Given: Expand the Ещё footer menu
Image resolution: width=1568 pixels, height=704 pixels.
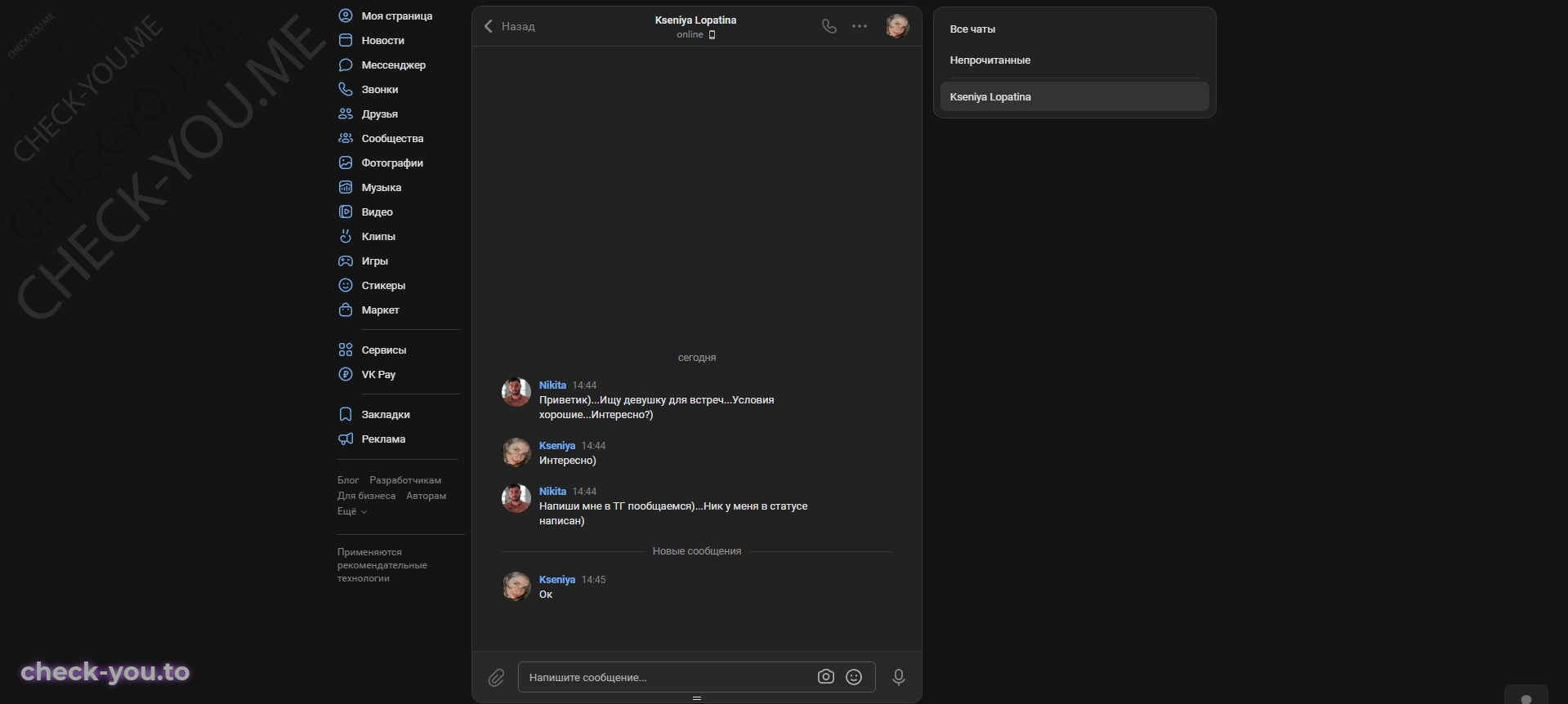Looking at the screenshot, I should click(352, 511).
